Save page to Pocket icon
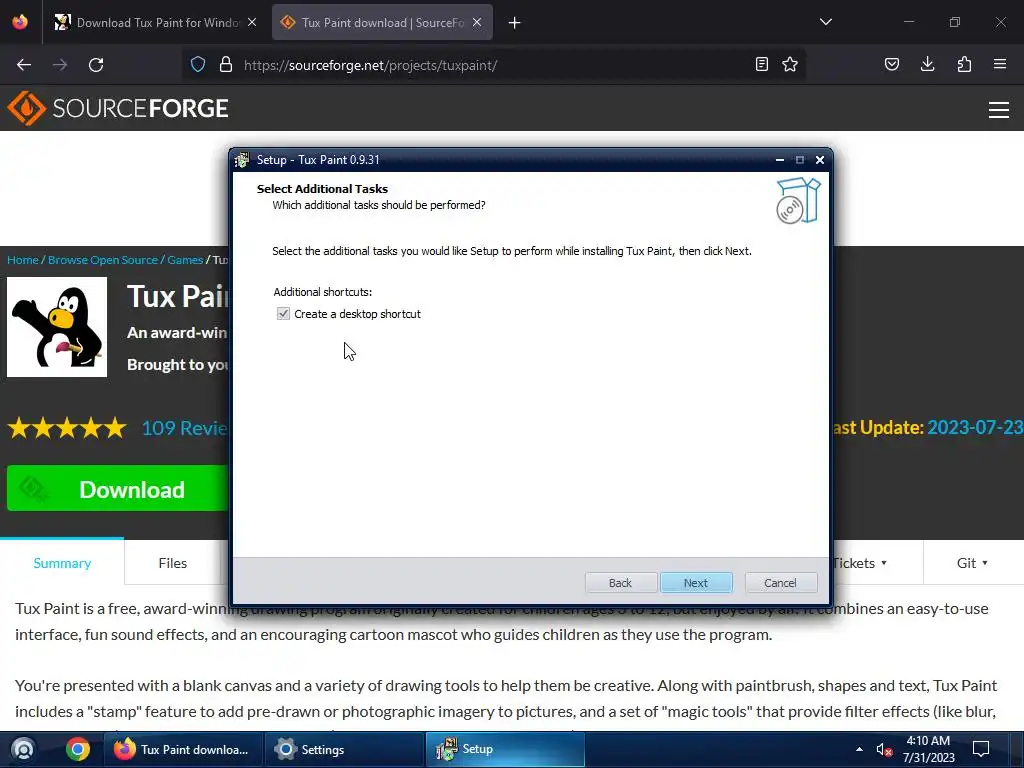The width and height of the screenshot is (1024, 768). (892, 65)
